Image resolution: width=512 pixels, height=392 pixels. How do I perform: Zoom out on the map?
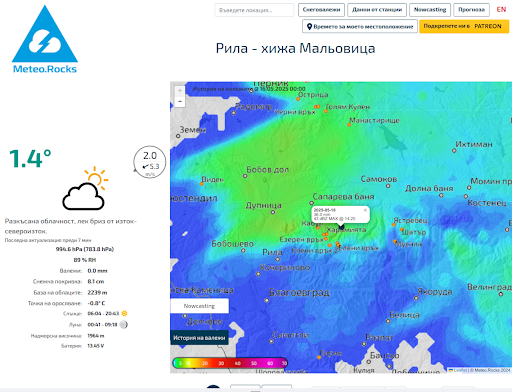pos(180,101)
